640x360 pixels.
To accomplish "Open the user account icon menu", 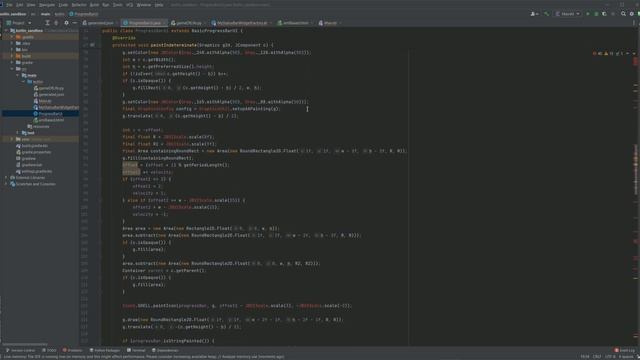I will [534, 14].
